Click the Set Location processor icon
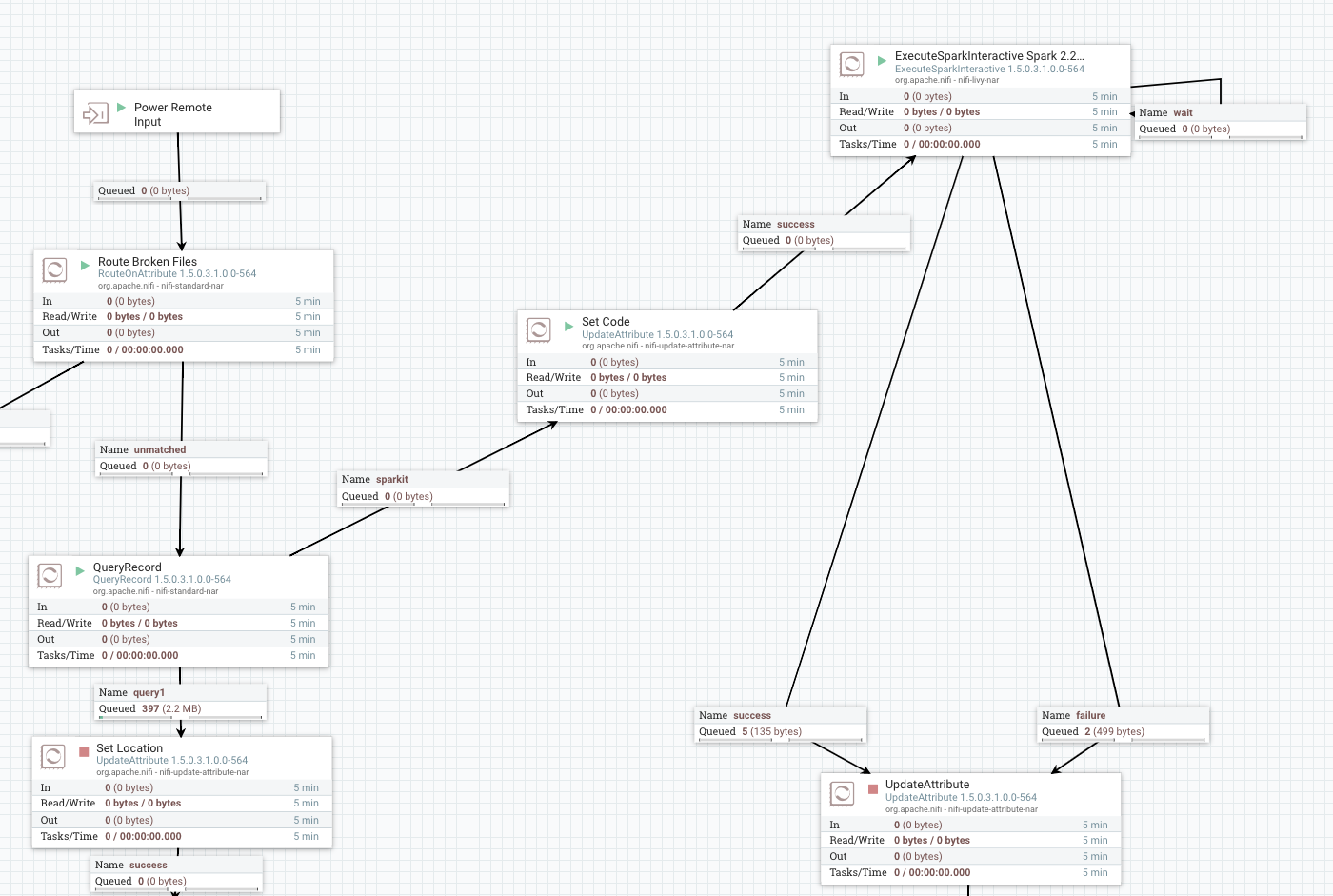The width and height of the screenshot is (1333, 896). pyautogui.click(x=53, y=755)
